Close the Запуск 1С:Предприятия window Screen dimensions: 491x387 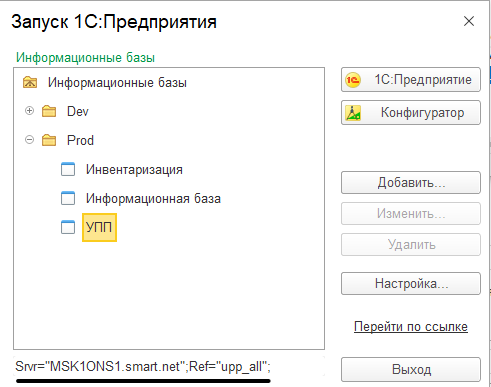coord(469,21)
